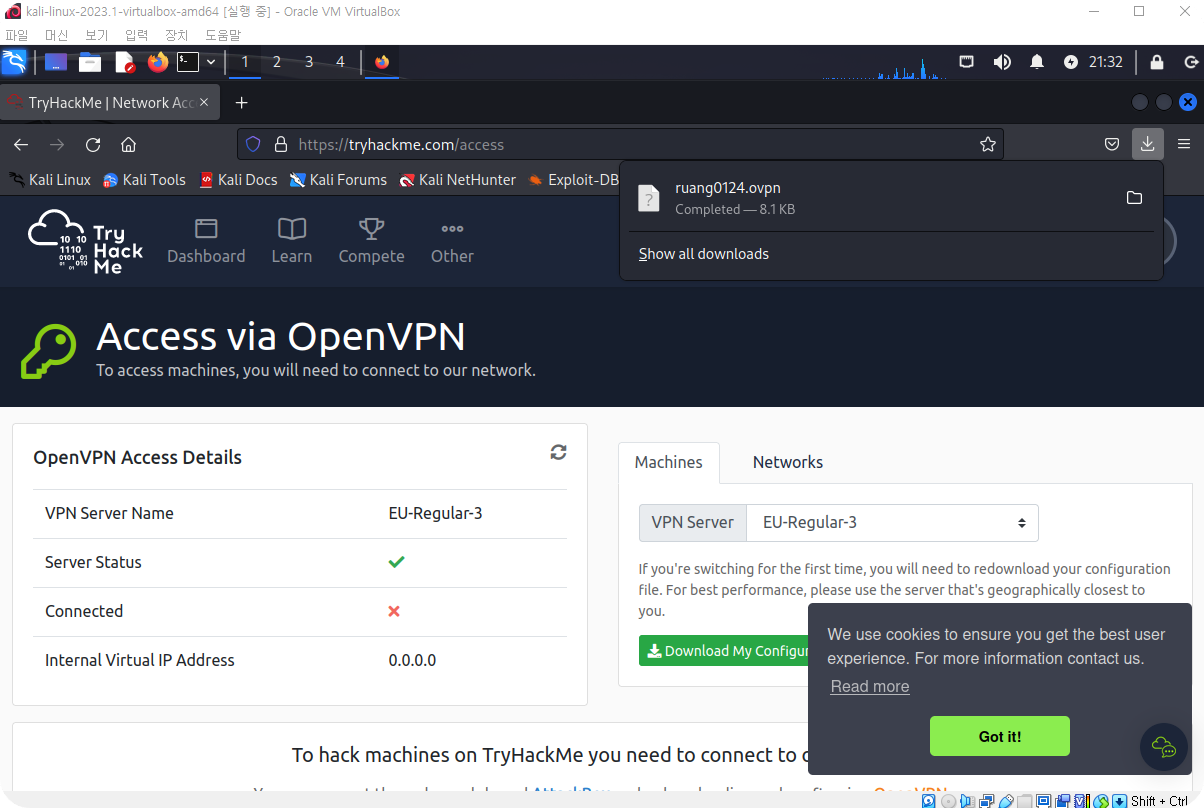Open the Kali NetHunter bookmark
Image resolution: width=1204 pixels, height=808 pixels.
pyautogui.click(x=457, y=180)
